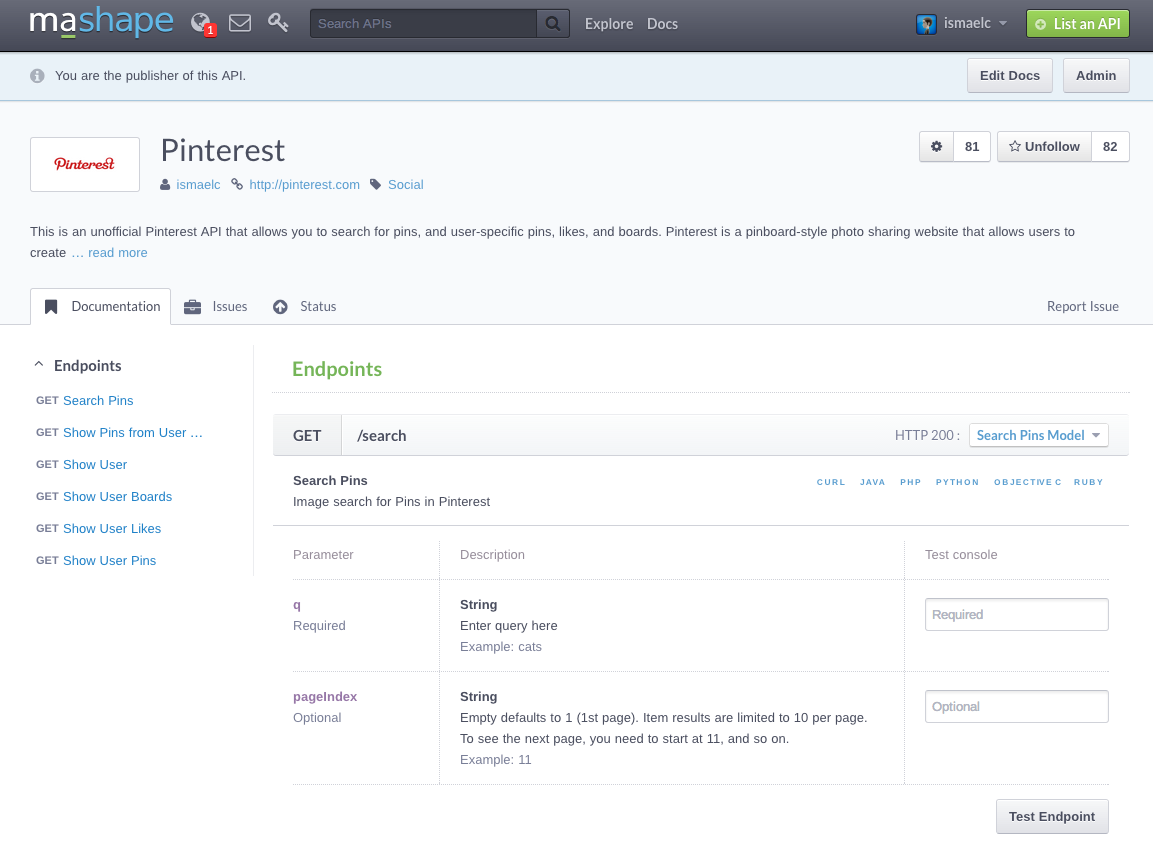Go to Show User Boards endpoint
This screenshot has width=1153, height=868.
click(118, 497)
